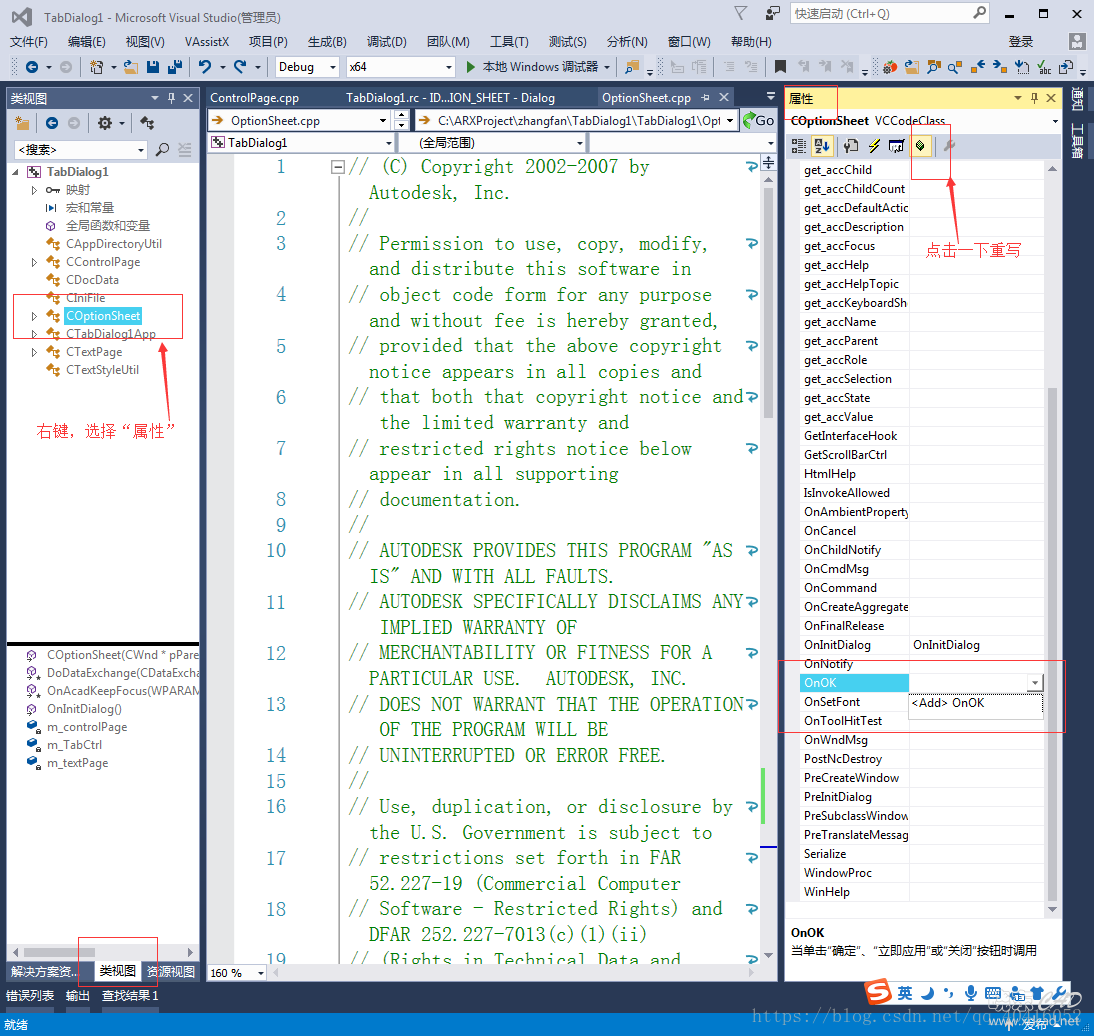This screenshot has width=1094, height=1036.
Task: Undo the last action
Action: (x=204, y=67)
